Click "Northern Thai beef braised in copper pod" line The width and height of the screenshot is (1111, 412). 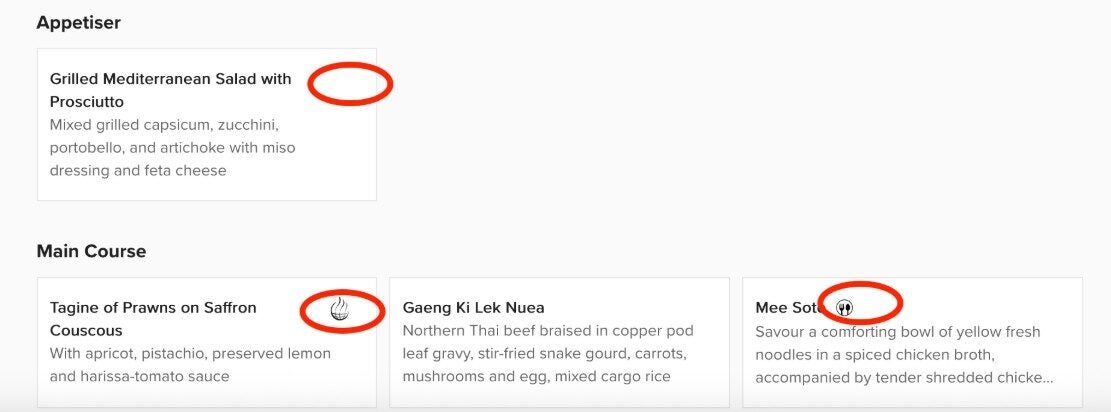click(547, 331)
